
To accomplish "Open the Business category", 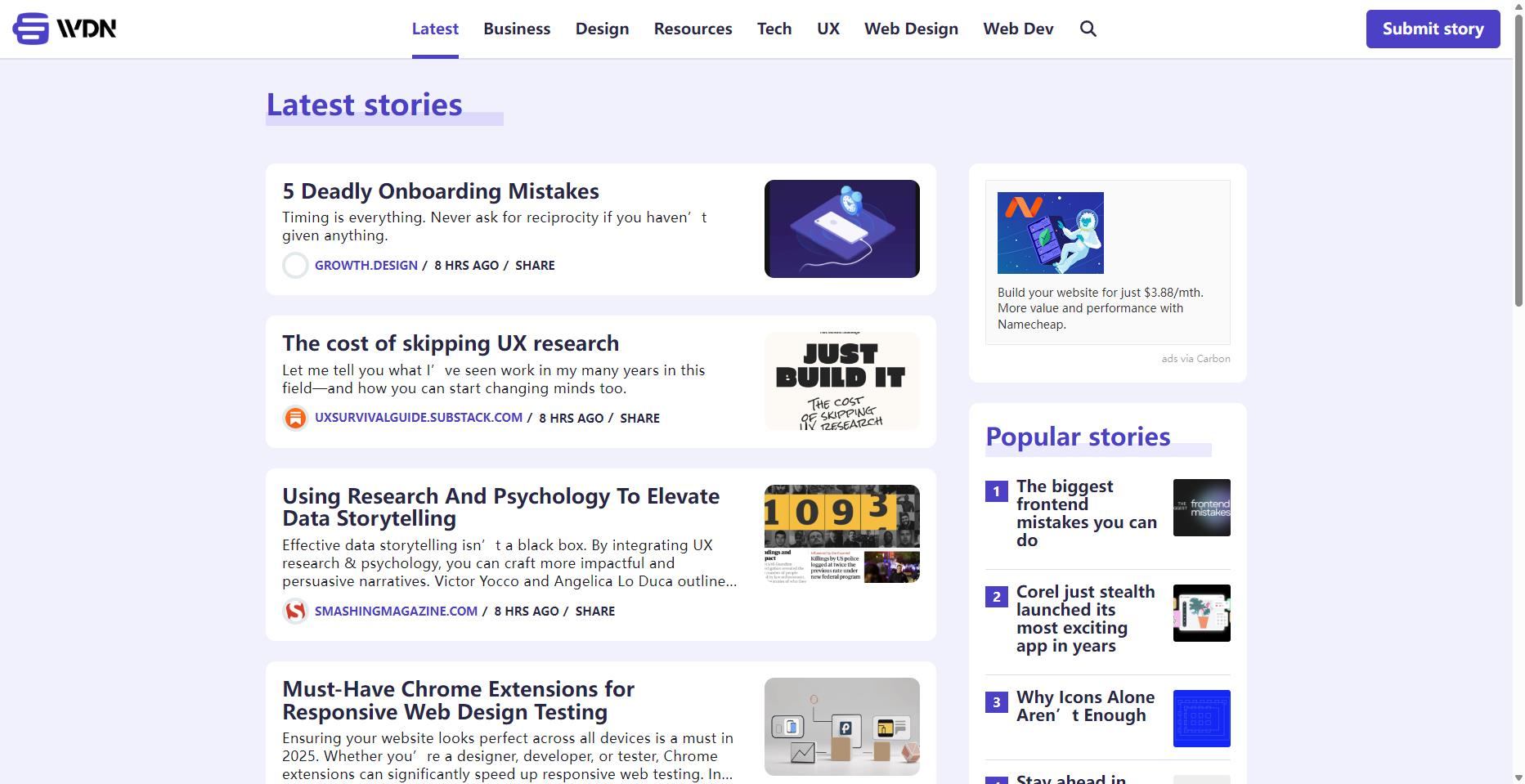I will coord(517,29).
